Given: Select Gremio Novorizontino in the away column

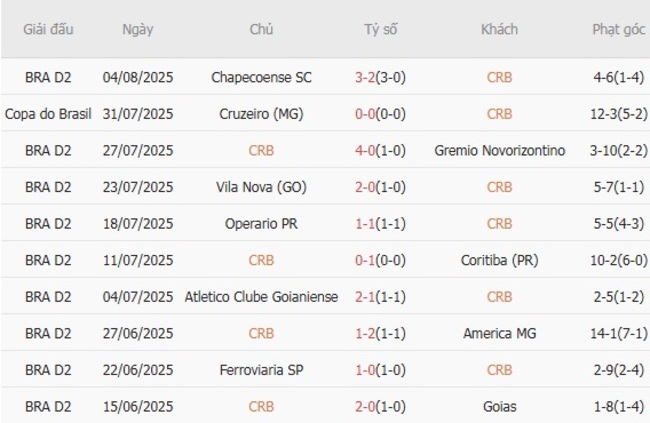Looking at the screenshot, I should coord(499,151).
